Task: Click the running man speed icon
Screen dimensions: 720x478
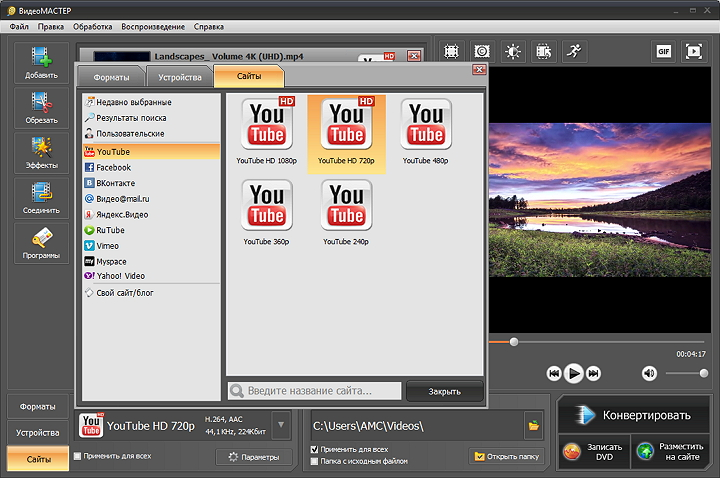Action: [574, 51]
